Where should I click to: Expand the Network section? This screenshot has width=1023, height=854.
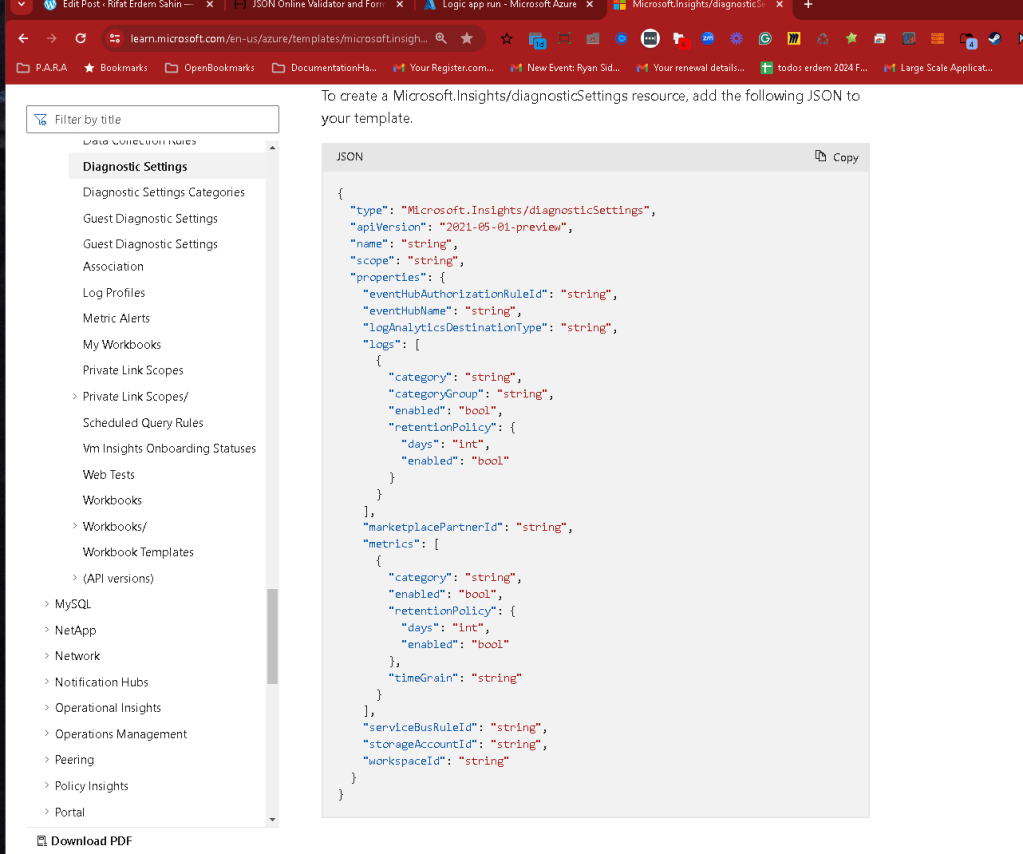[46, 656]
